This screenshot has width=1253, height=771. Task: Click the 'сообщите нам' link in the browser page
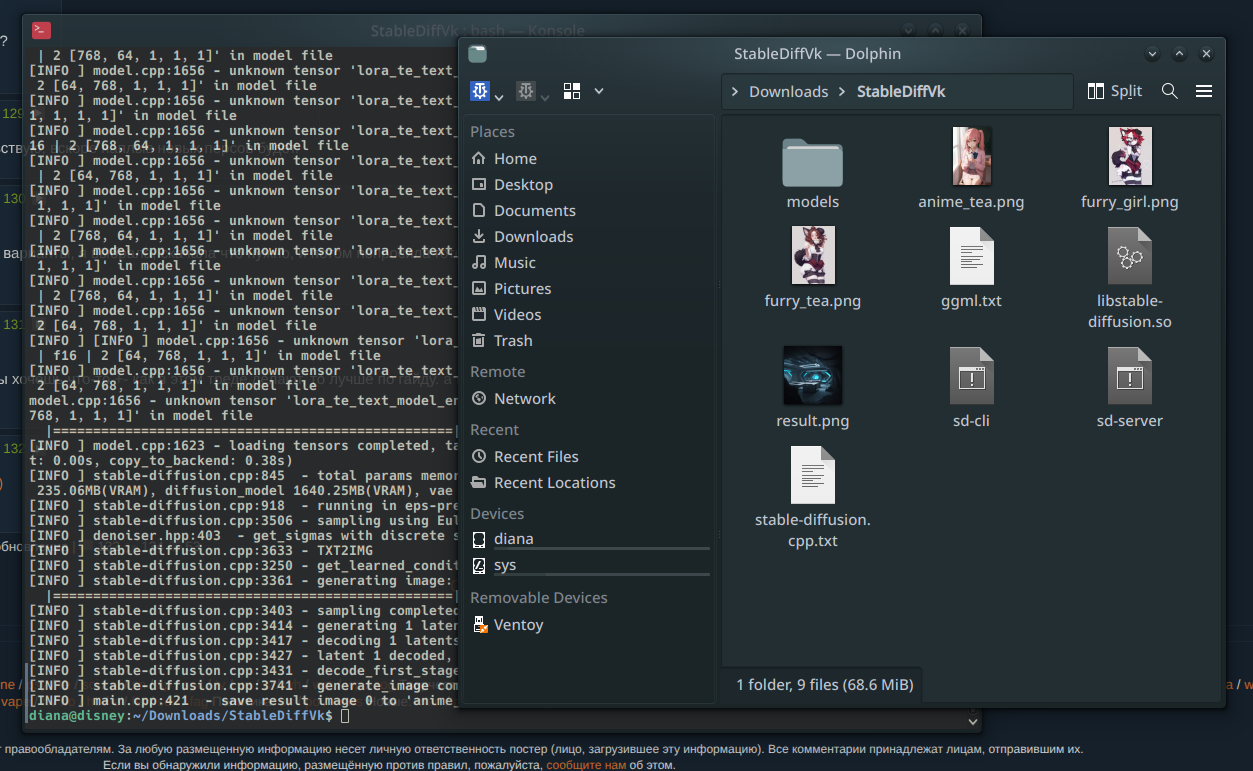(586, 765)
